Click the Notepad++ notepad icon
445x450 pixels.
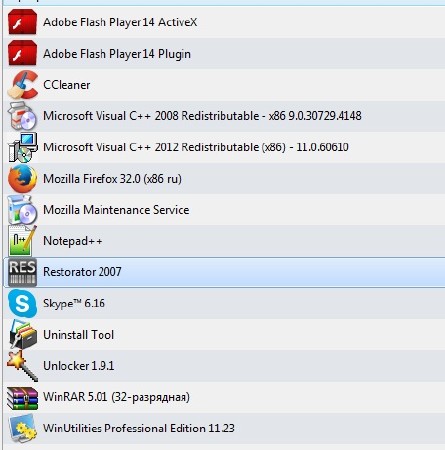click(22, 241)
